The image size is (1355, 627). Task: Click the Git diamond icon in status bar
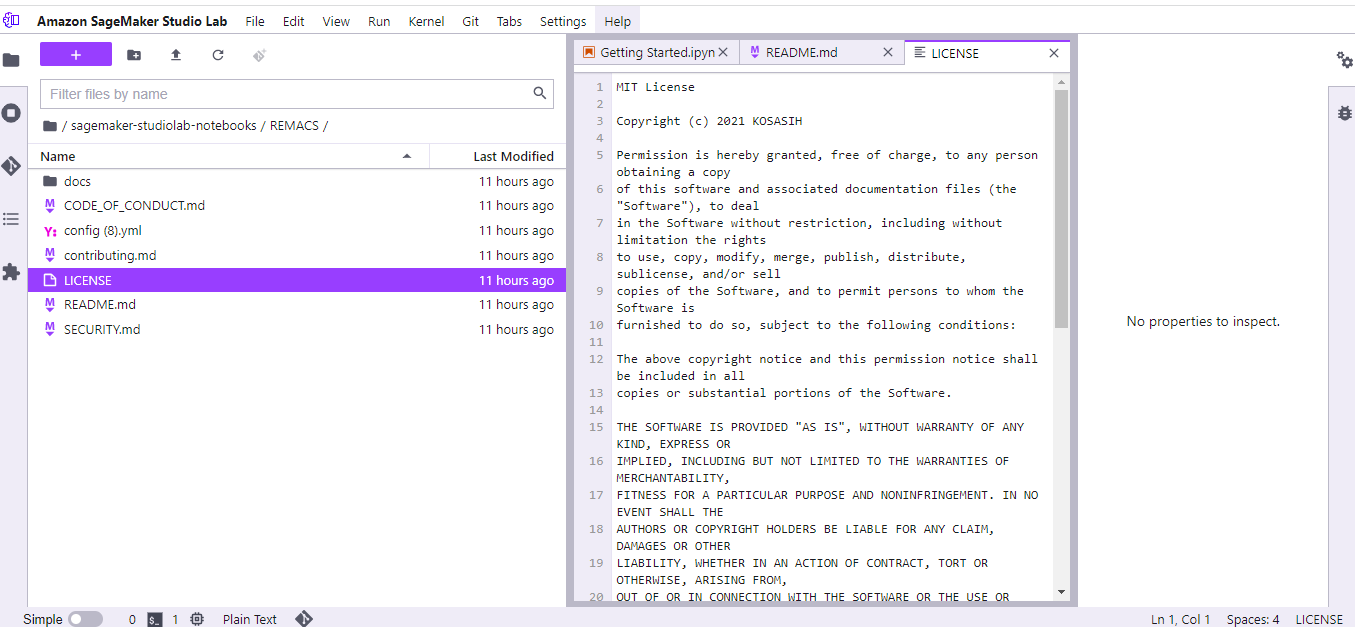[304, 619]
